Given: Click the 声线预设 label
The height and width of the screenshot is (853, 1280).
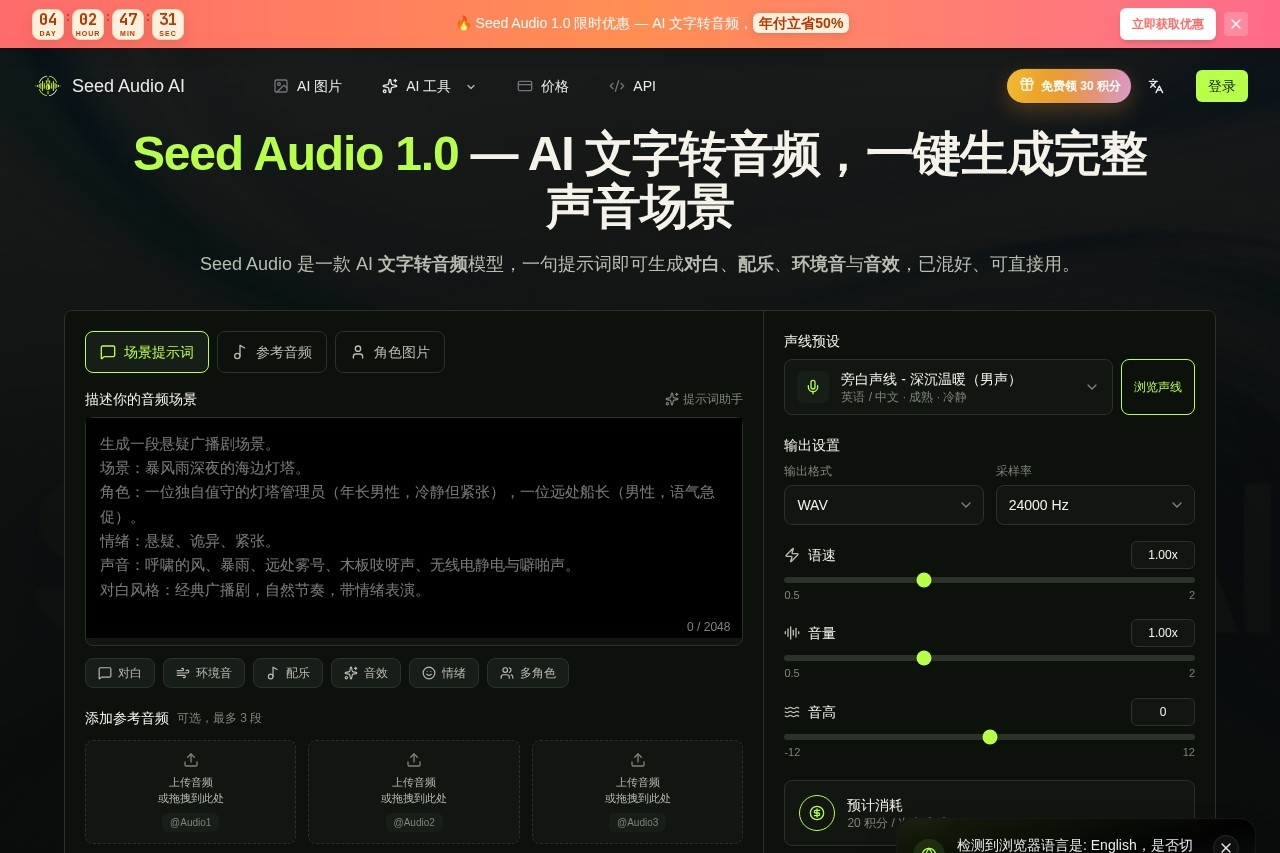Looking at the screenshot, I should 812,341.
